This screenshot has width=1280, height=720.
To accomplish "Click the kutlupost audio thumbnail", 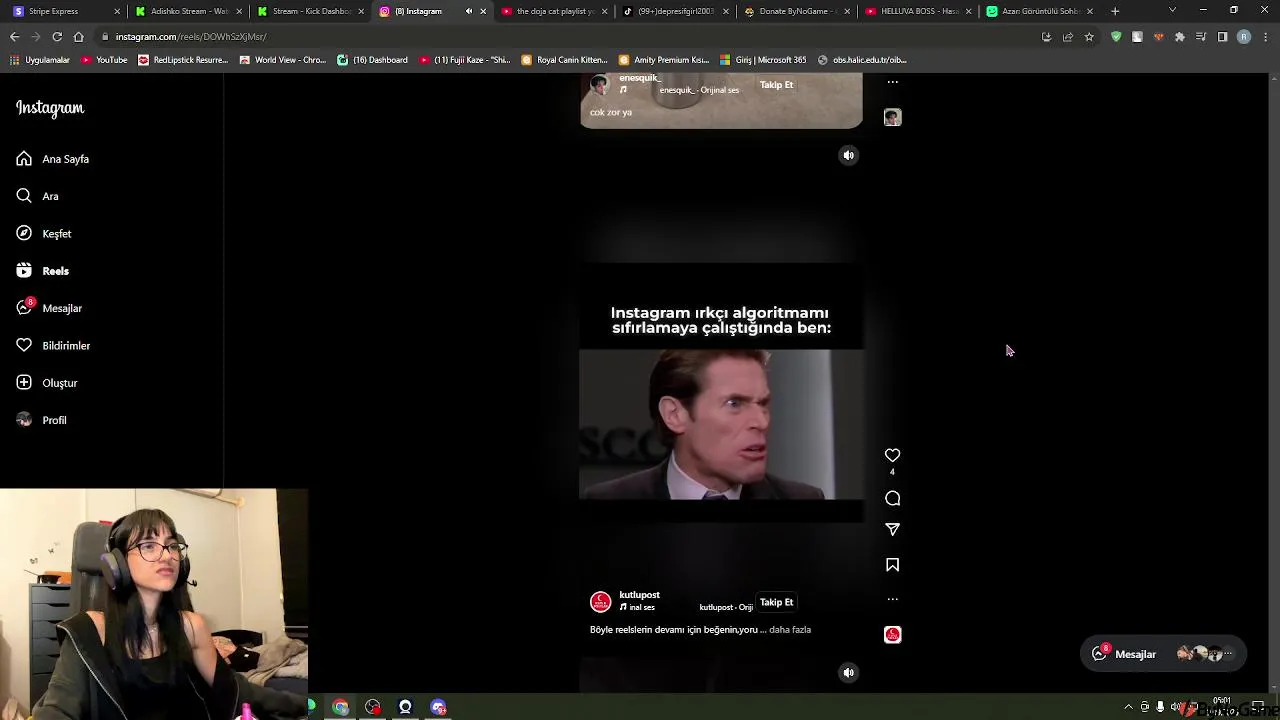I will pyautogui.click(x=892, y=635).
